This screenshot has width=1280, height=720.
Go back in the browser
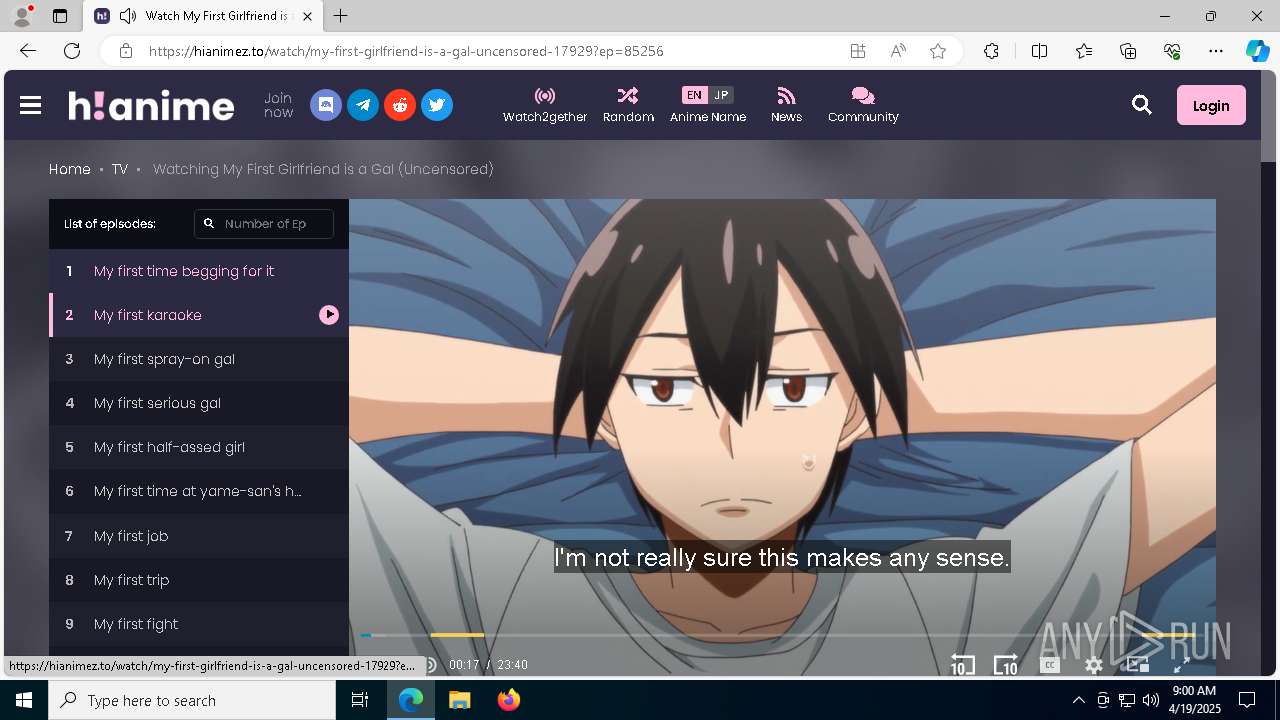28,51
